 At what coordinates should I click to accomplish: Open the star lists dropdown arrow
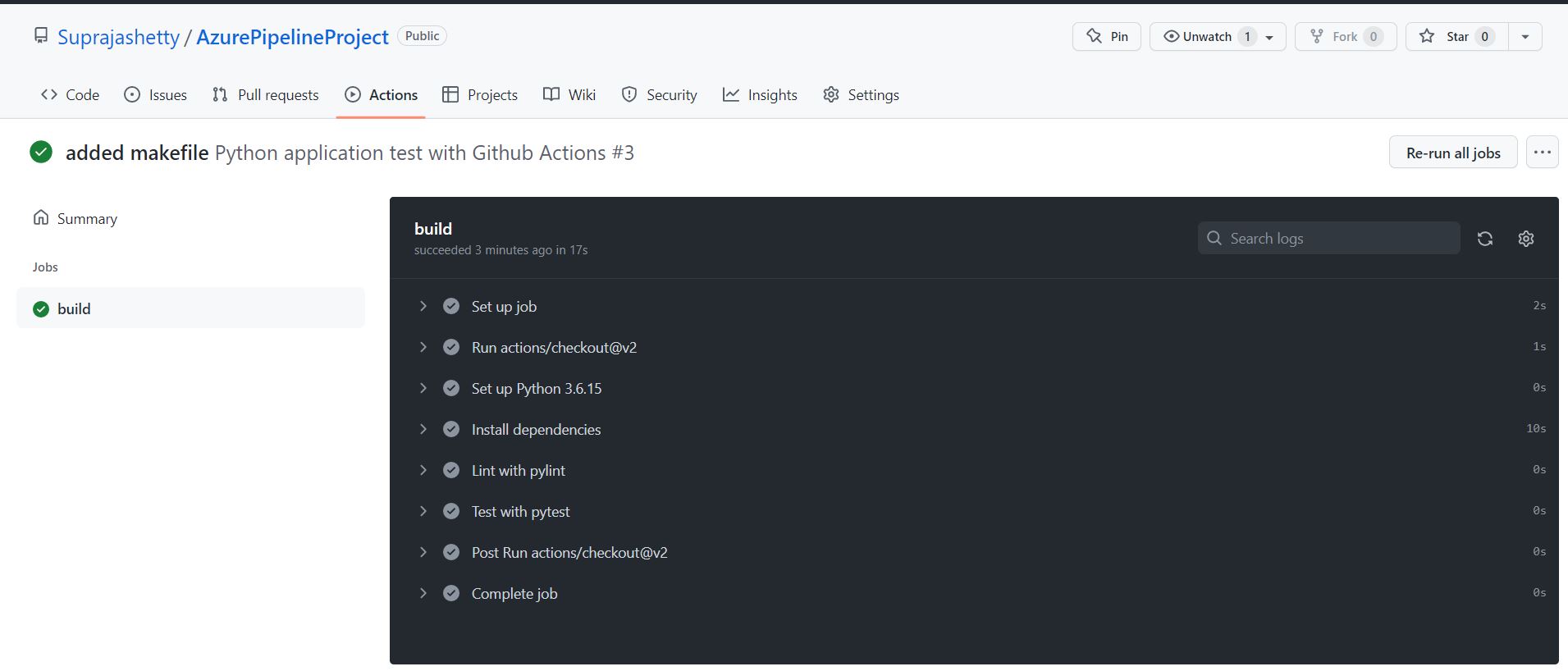click(x=1525, y=36)
